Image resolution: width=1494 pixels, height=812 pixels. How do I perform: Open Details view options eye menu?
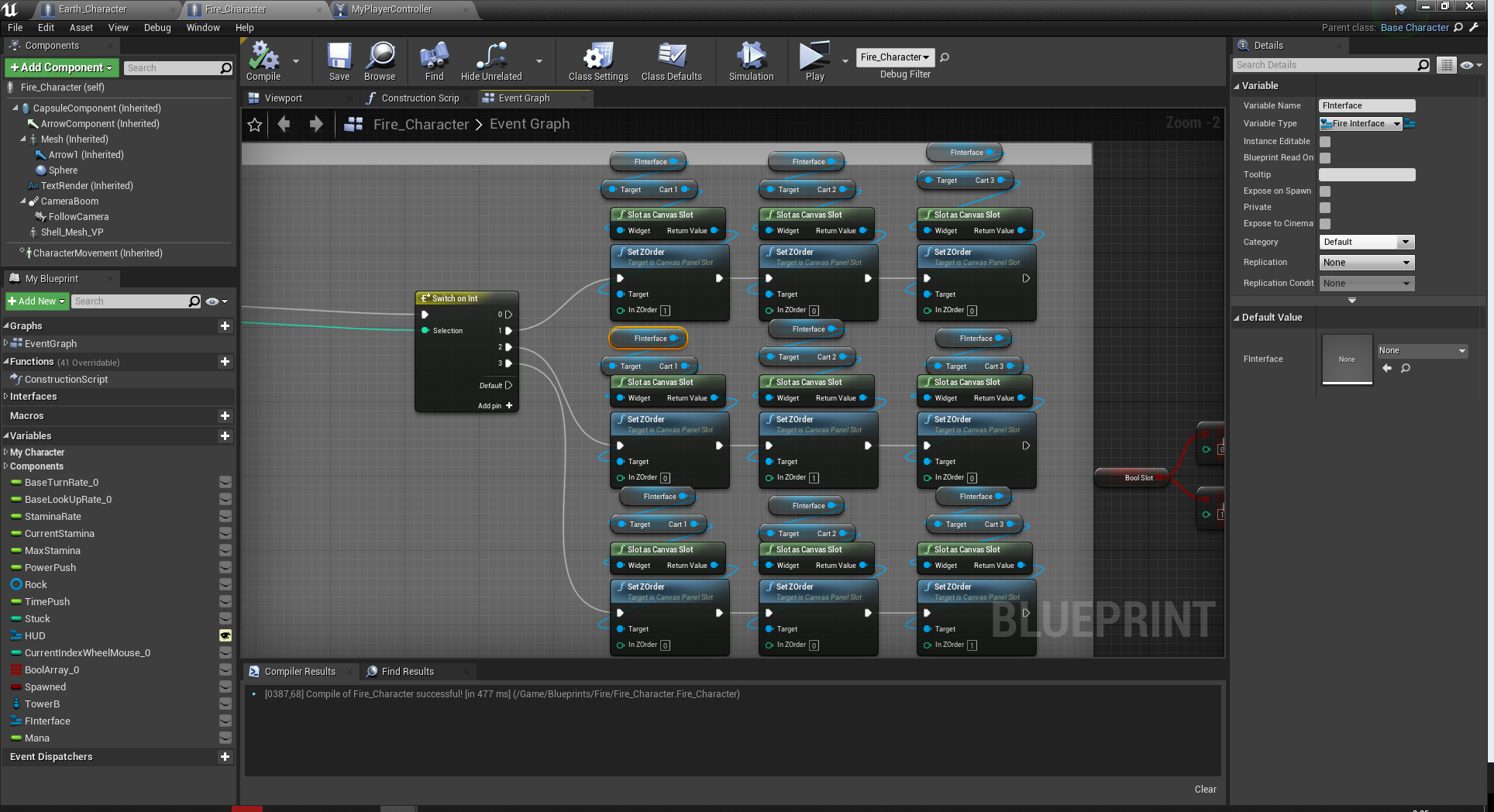(1471, 65)
